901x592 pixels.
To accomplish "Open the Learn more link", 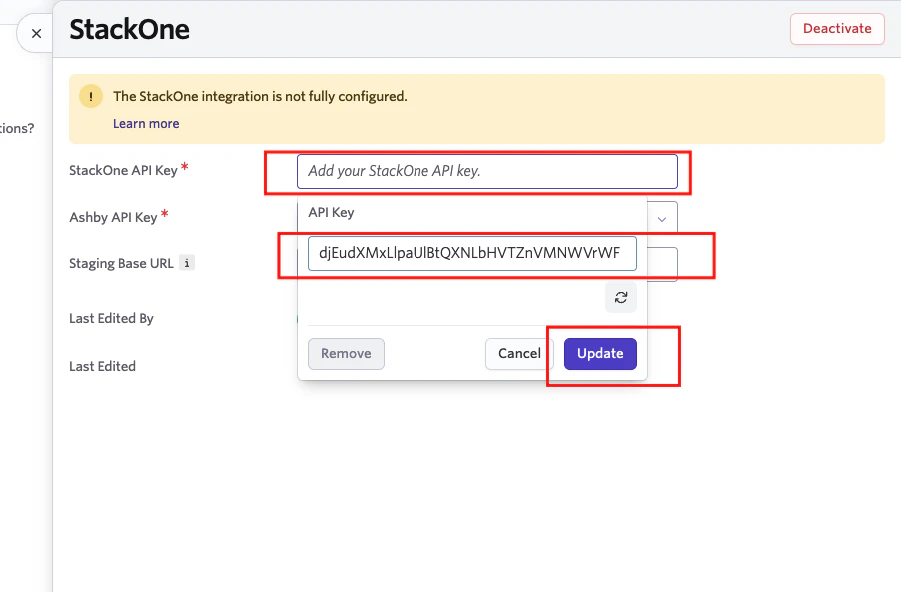I will (x=146, y=123).
